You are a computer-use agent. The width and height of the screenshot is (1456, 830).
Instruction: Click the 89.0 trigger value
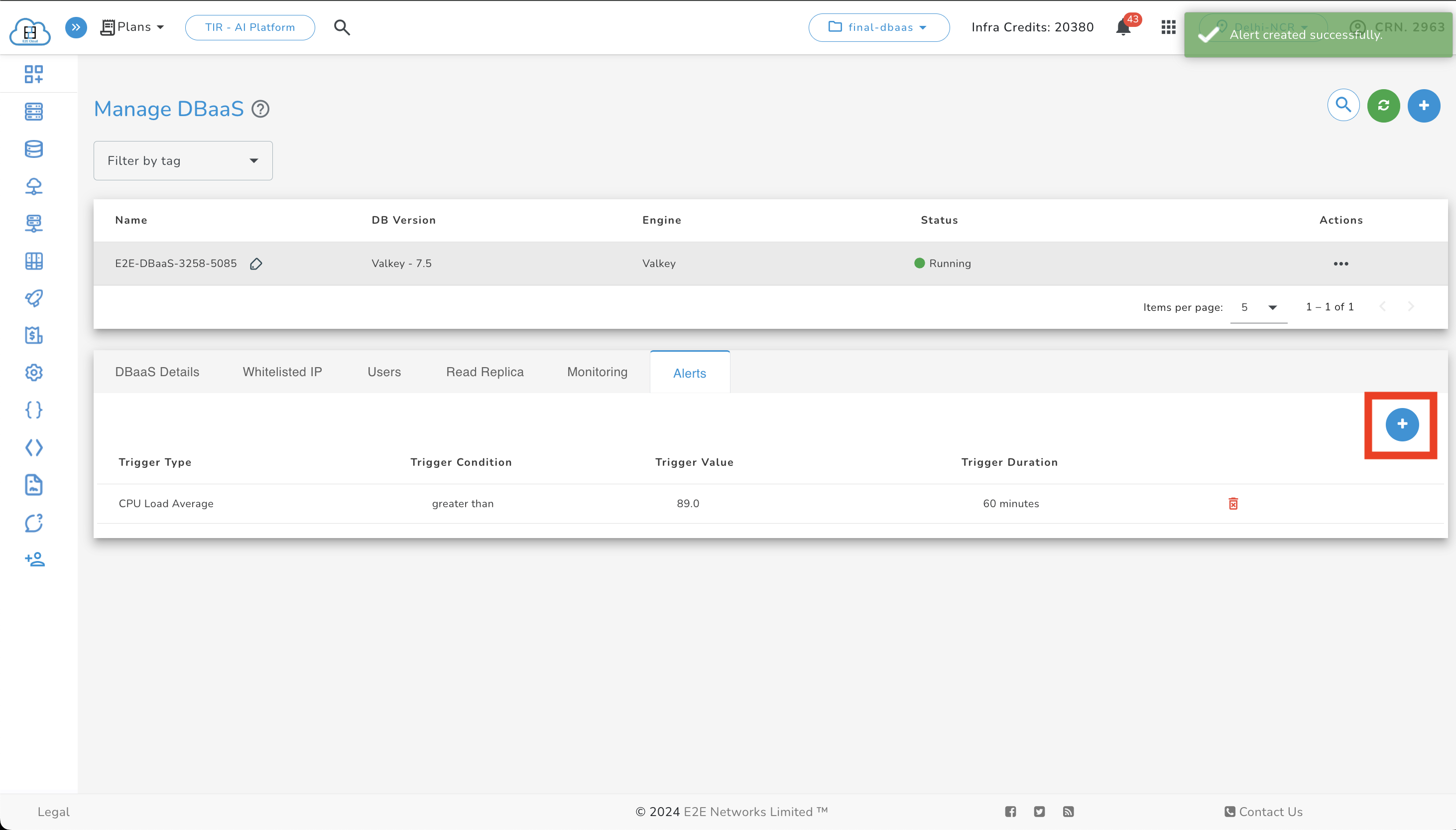(x=688, y=503)
